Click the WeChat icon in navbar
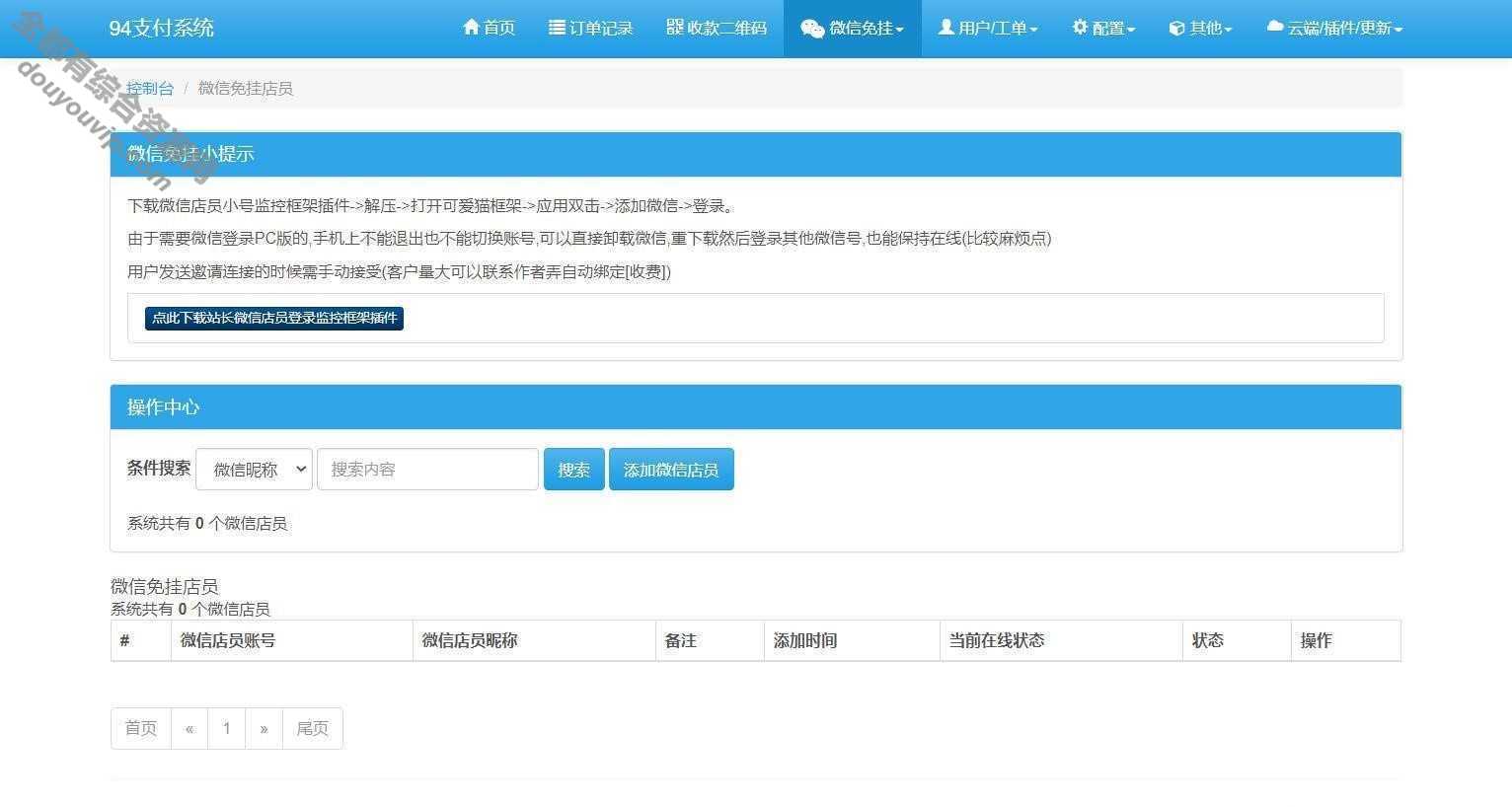1512x807 pixels. [812, 29]
